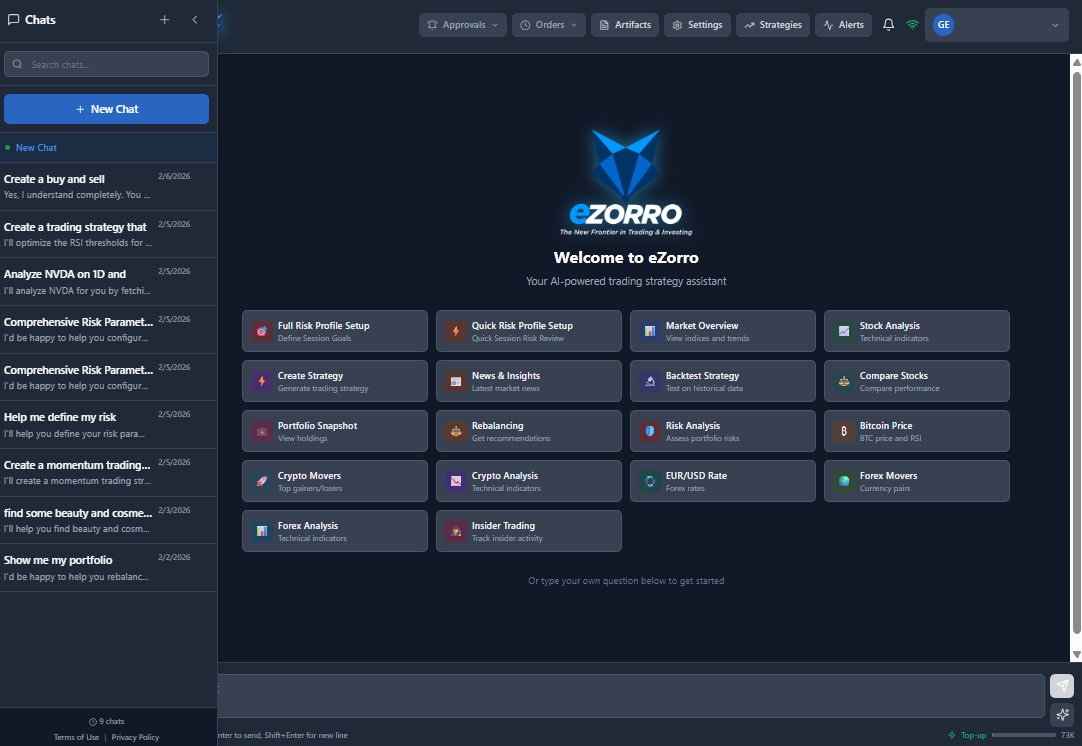Click the Portfolio Snapshot briefcase icon
The height and width of the screenshot is (746, 1082).
click(262, 431)
